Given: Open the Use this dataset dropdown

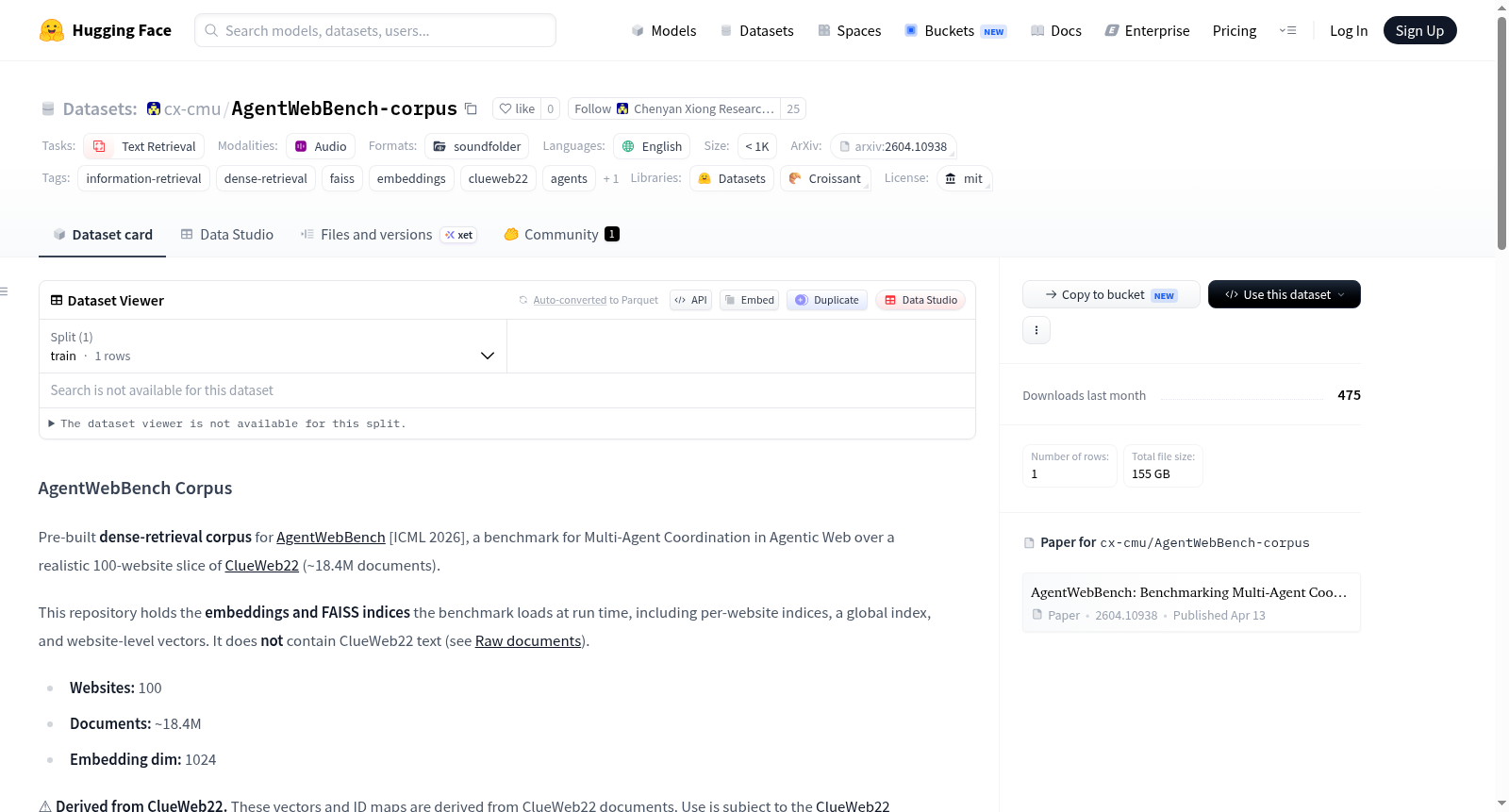Looking at the screenshot, I should coord(1285,294).
